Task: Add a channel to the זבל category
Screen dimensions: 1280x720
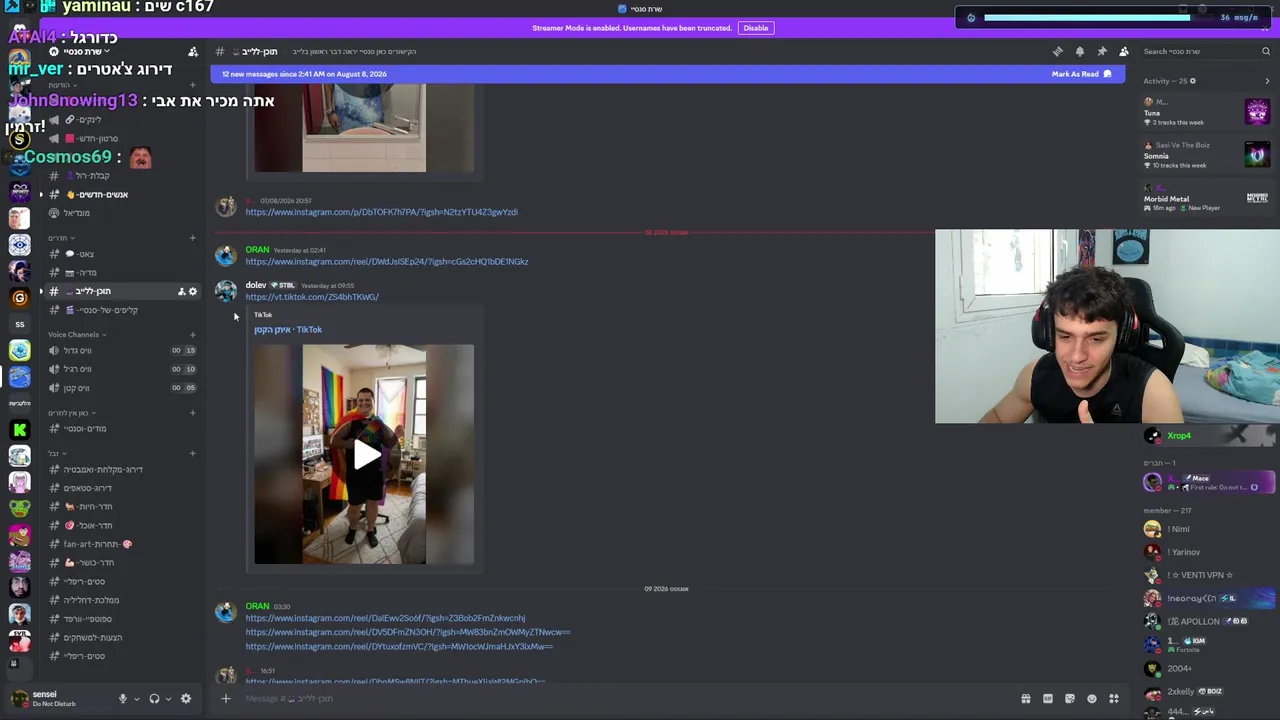Action: tap(193, 454)
